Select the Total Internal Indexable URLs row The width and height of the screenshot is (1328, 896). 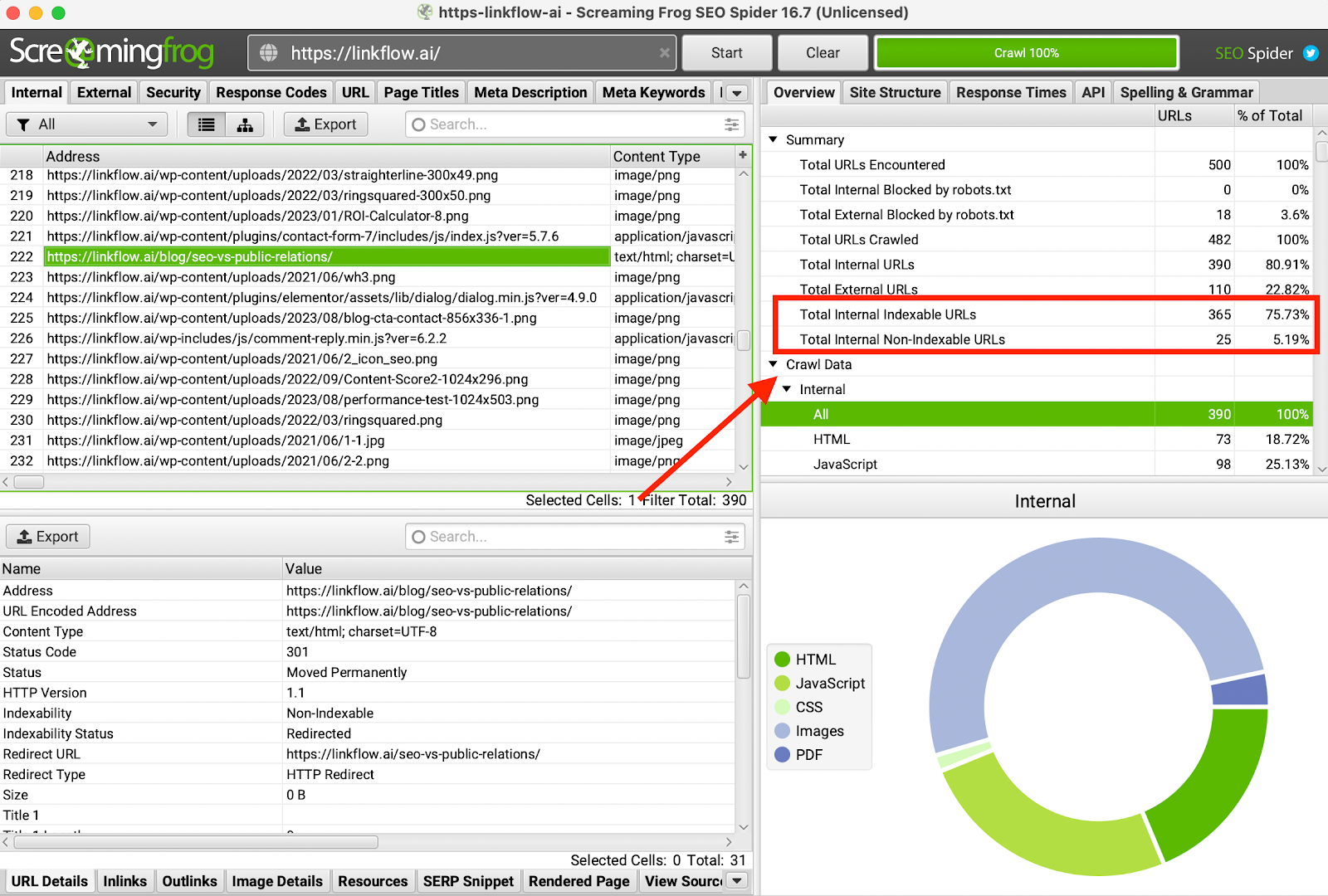[1037, 314]
